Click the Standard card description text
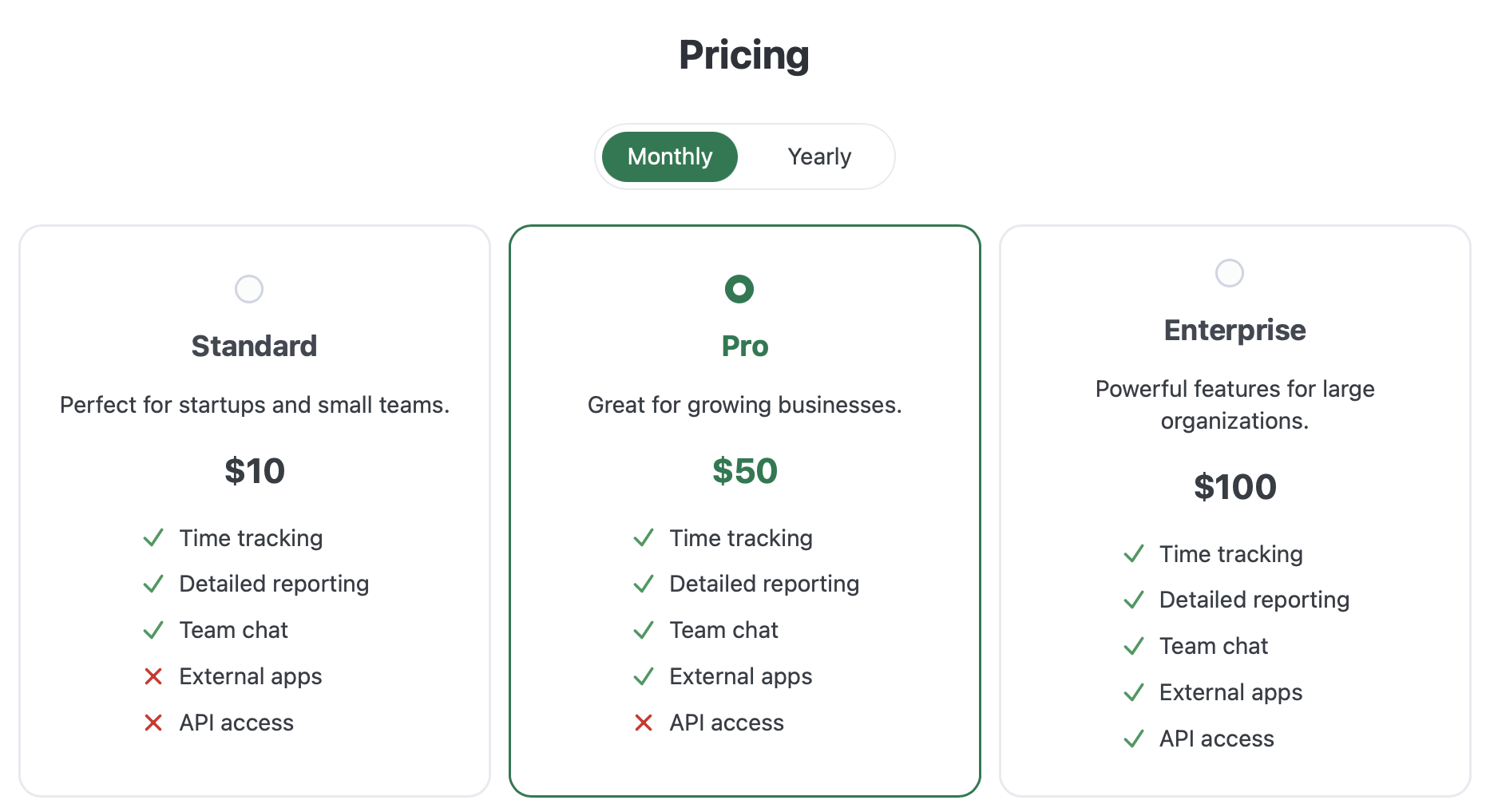1486x812 pixels. pyautogui.click(x=254, y=405)
